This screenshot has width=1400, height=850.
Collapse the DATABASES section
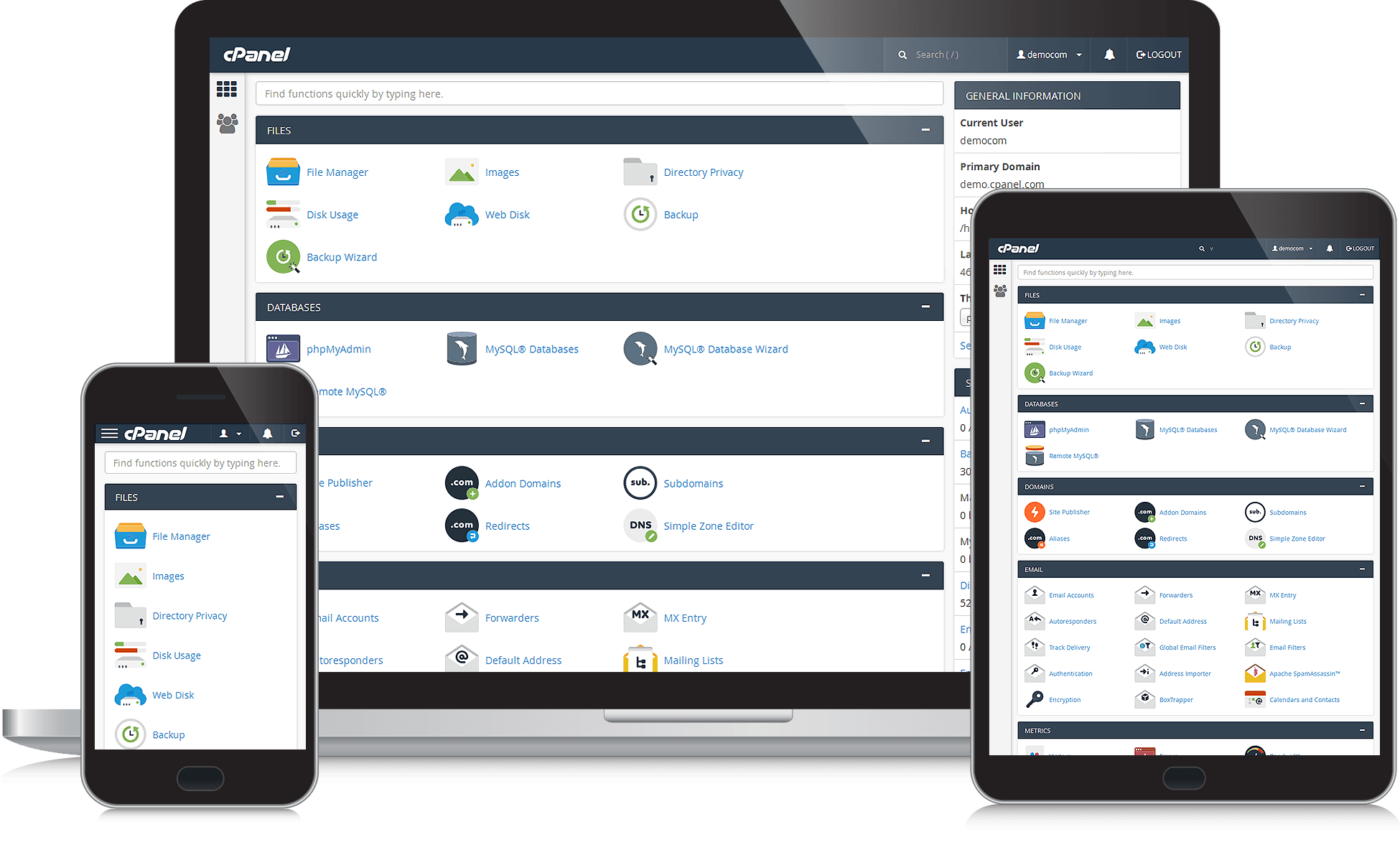(x=926, y=307)
